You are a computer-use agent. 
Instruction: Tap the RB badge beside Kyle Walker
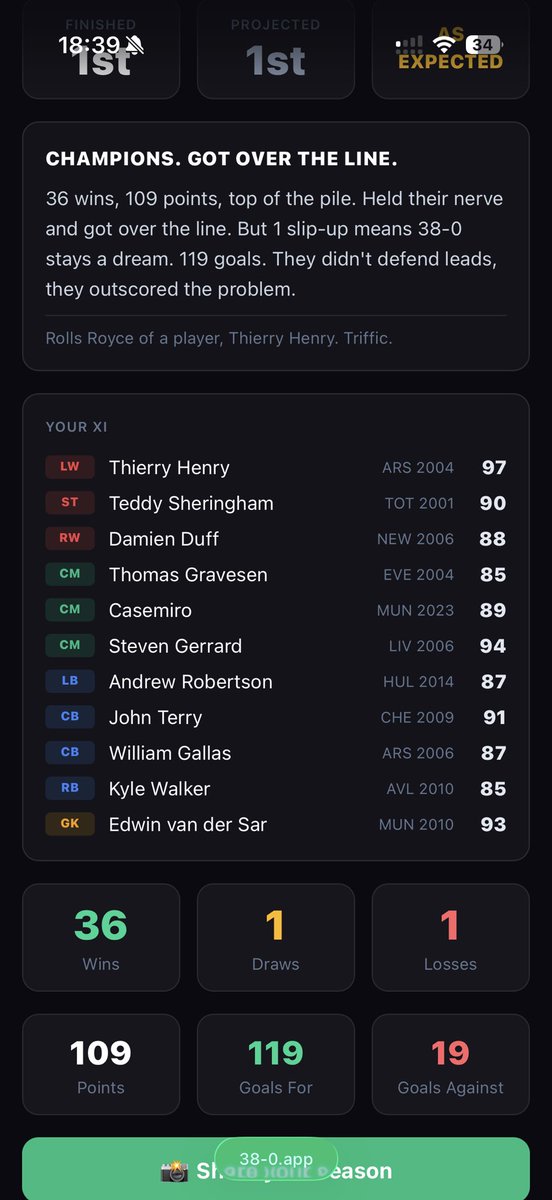(x=70, y=788)
